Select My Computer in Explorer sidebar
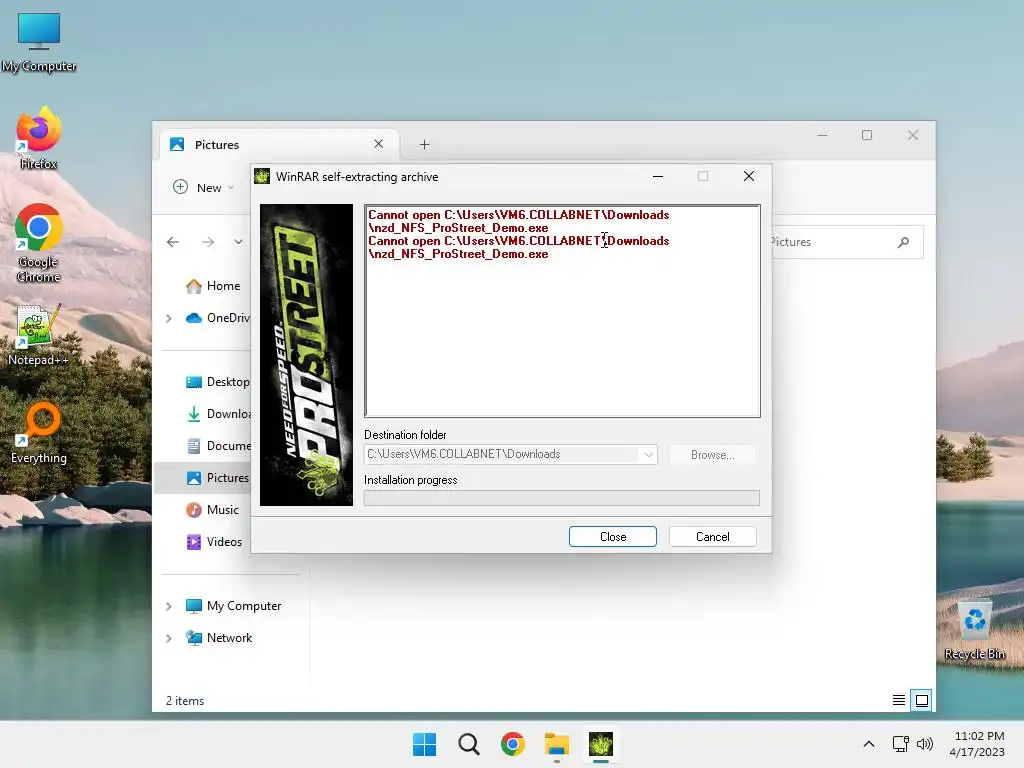Screen dimensions: 1024x768 pyautogui.click(x=233, y=606)
